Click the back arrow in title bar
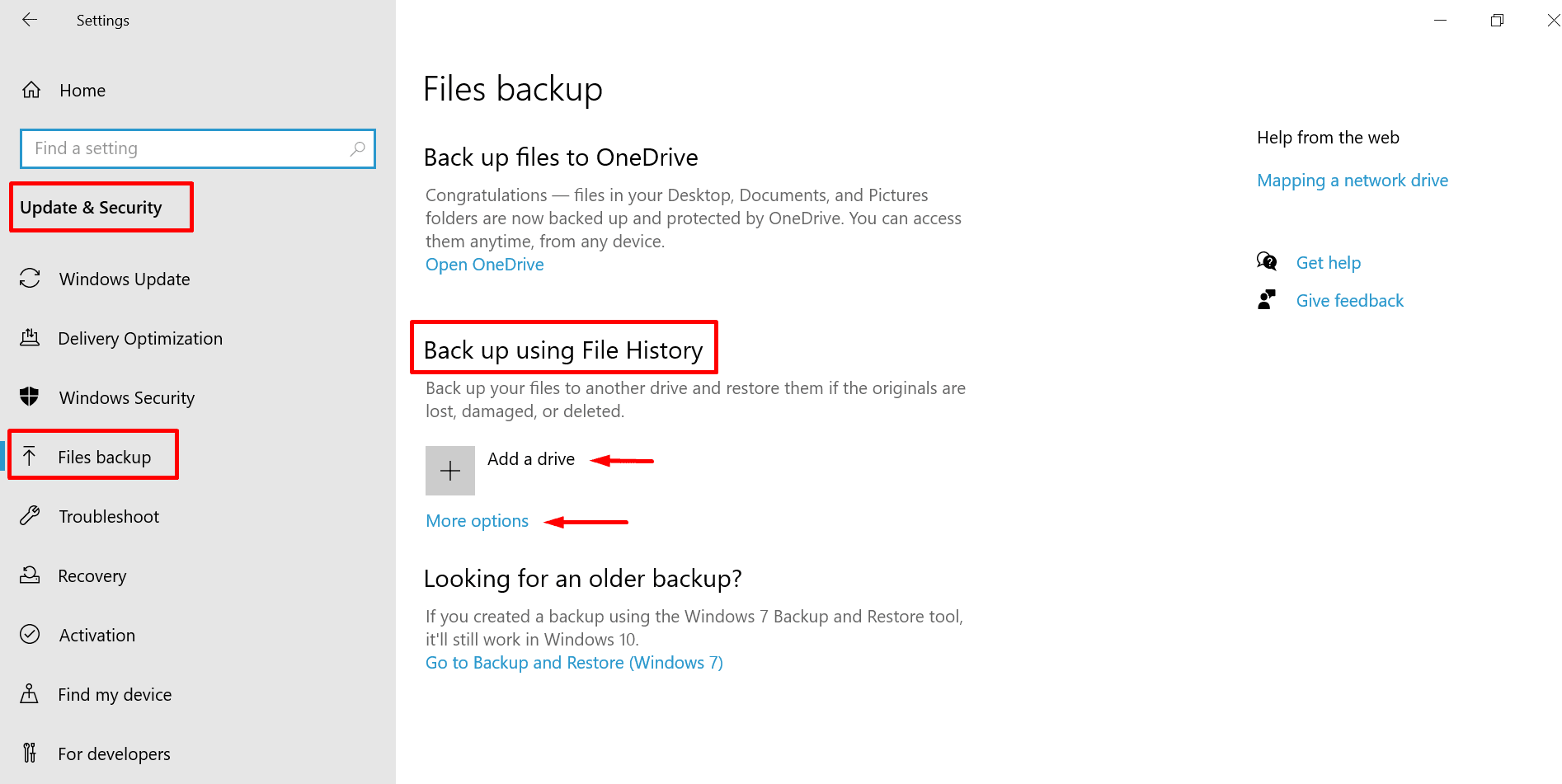The width and height of the screenshot is (1562, 784). point(30,20)
